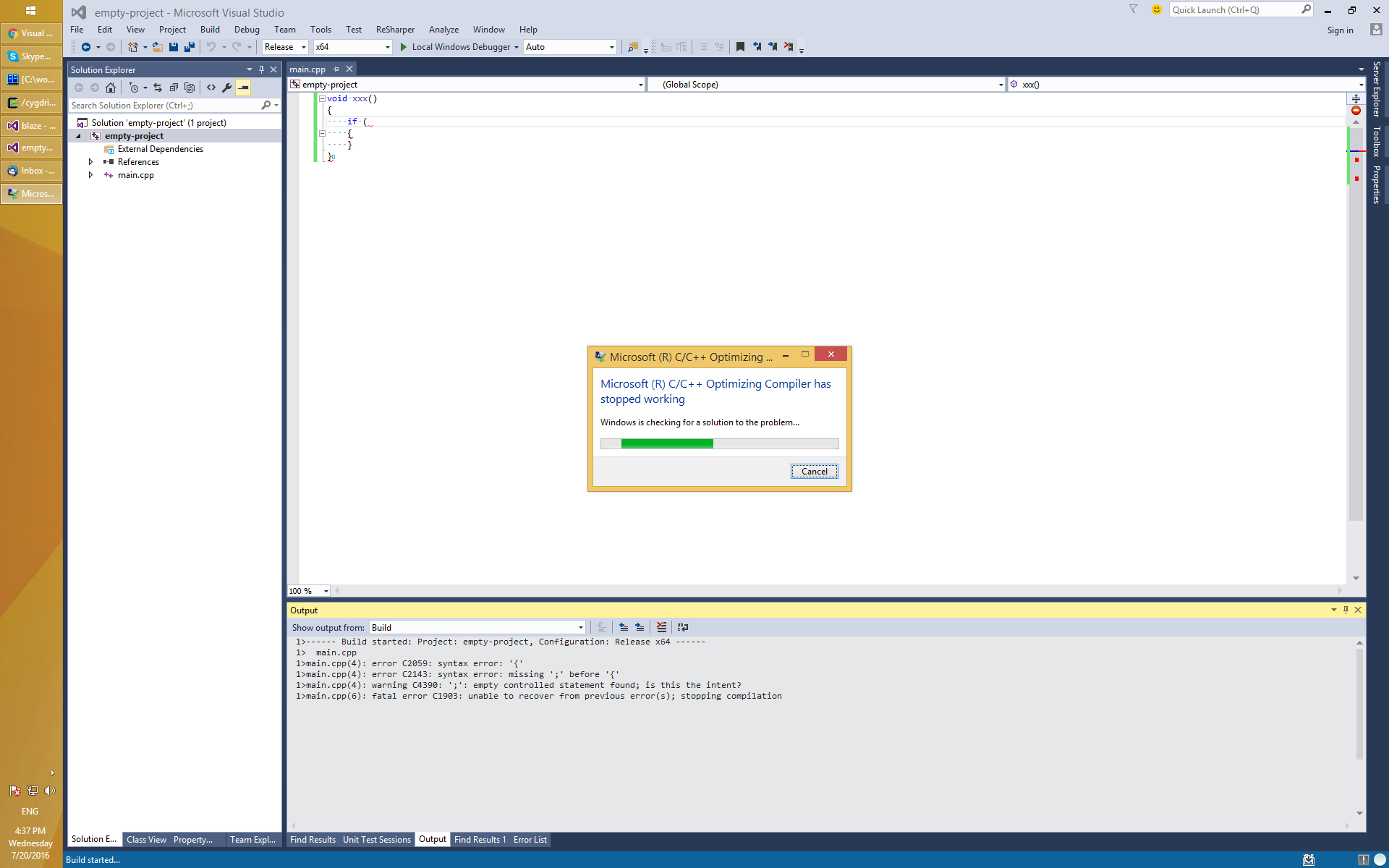Click View Code angle-brackets icon

(x=211, y=88)
